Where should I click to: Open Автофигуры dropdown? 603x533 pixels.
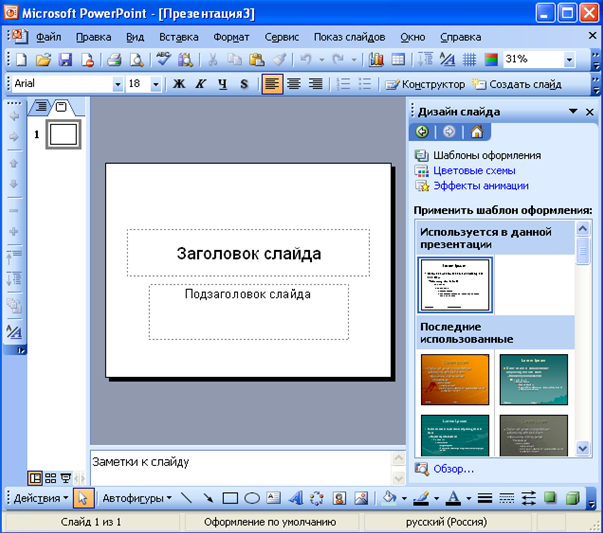137,498
